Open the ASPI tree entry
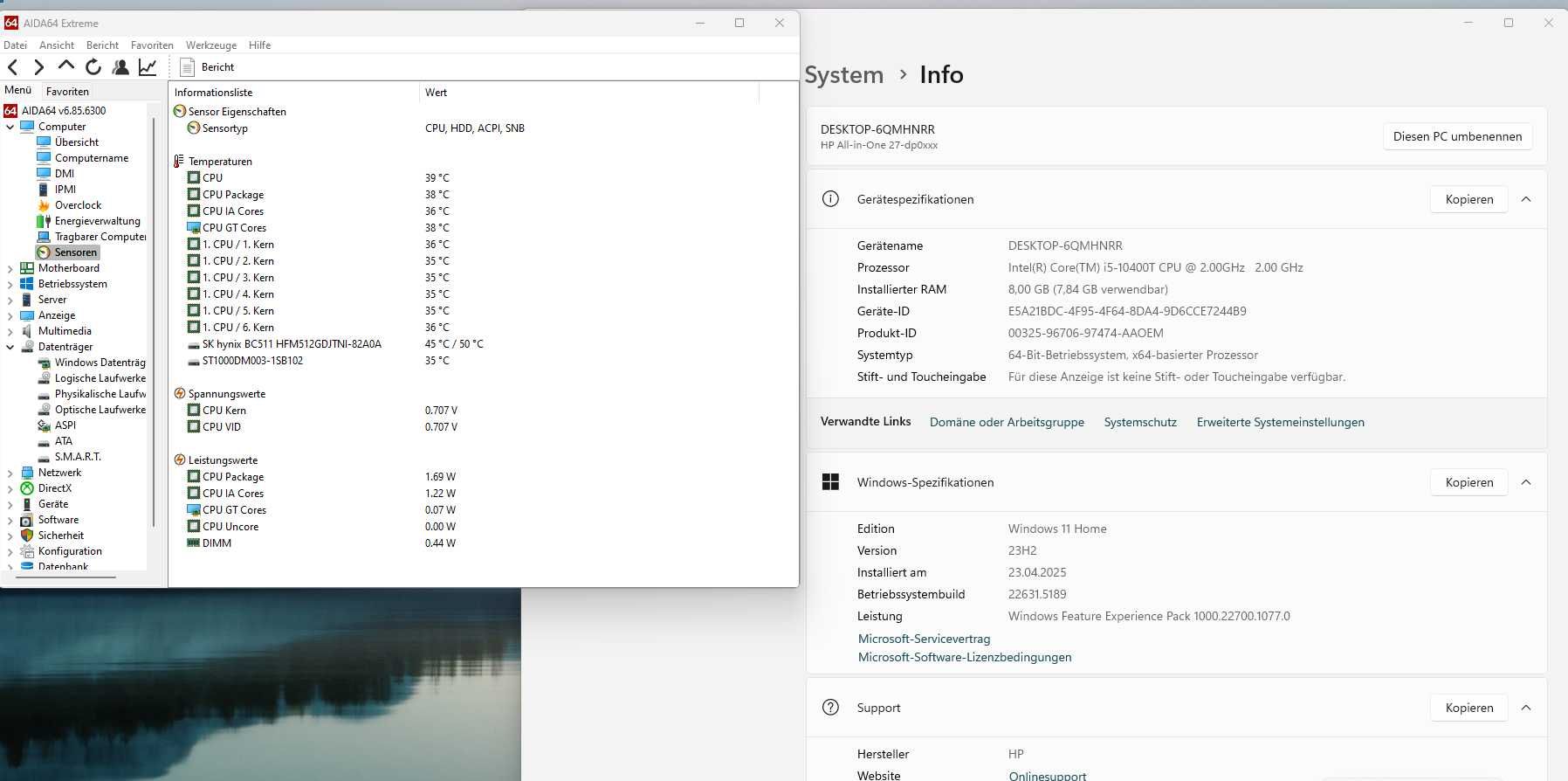 [57, 425]
